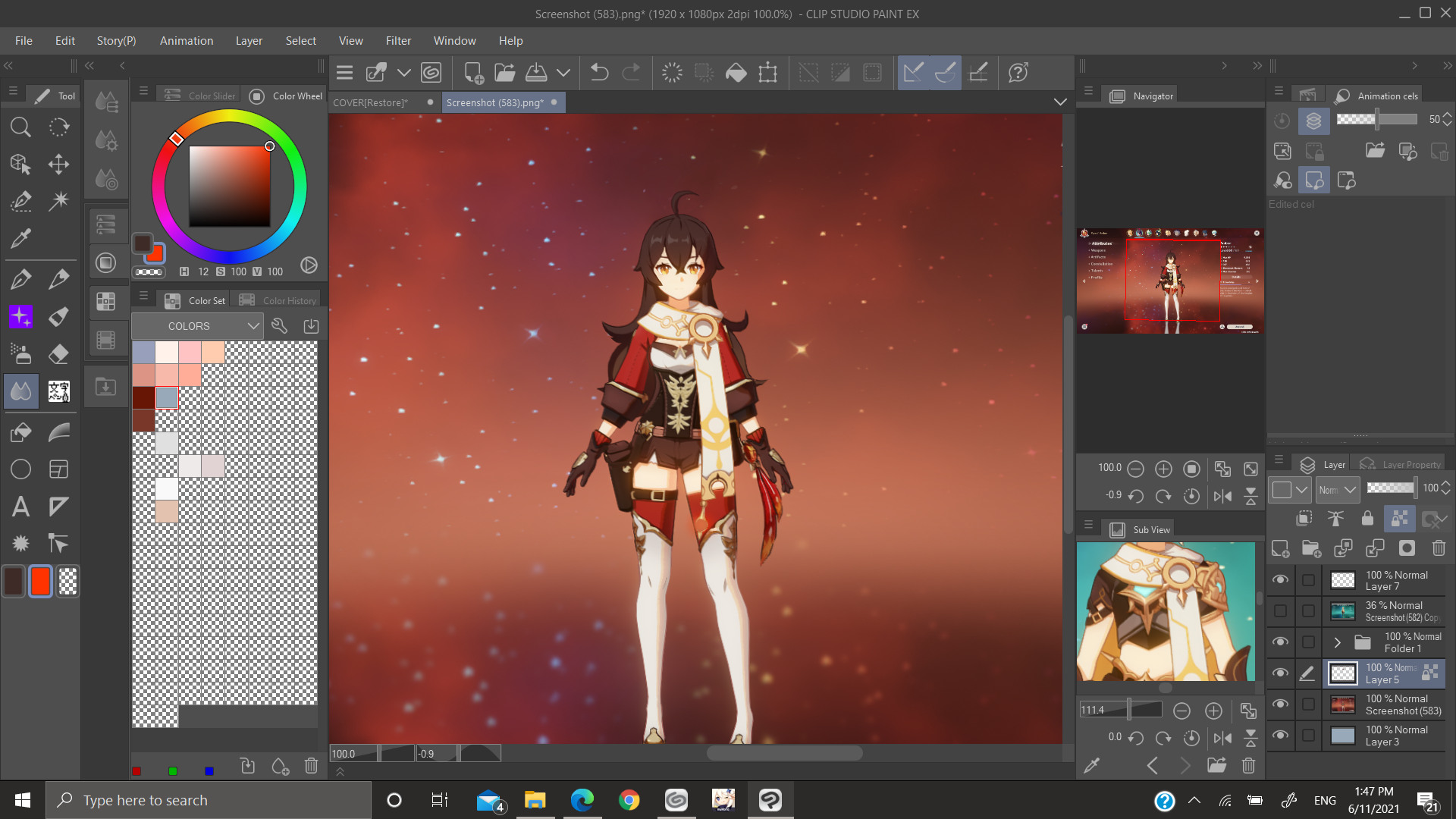The width and height of the screenshot is (1456, 819).
Task: Expand Folder 1 in layer list
Action: [1338, 643]
